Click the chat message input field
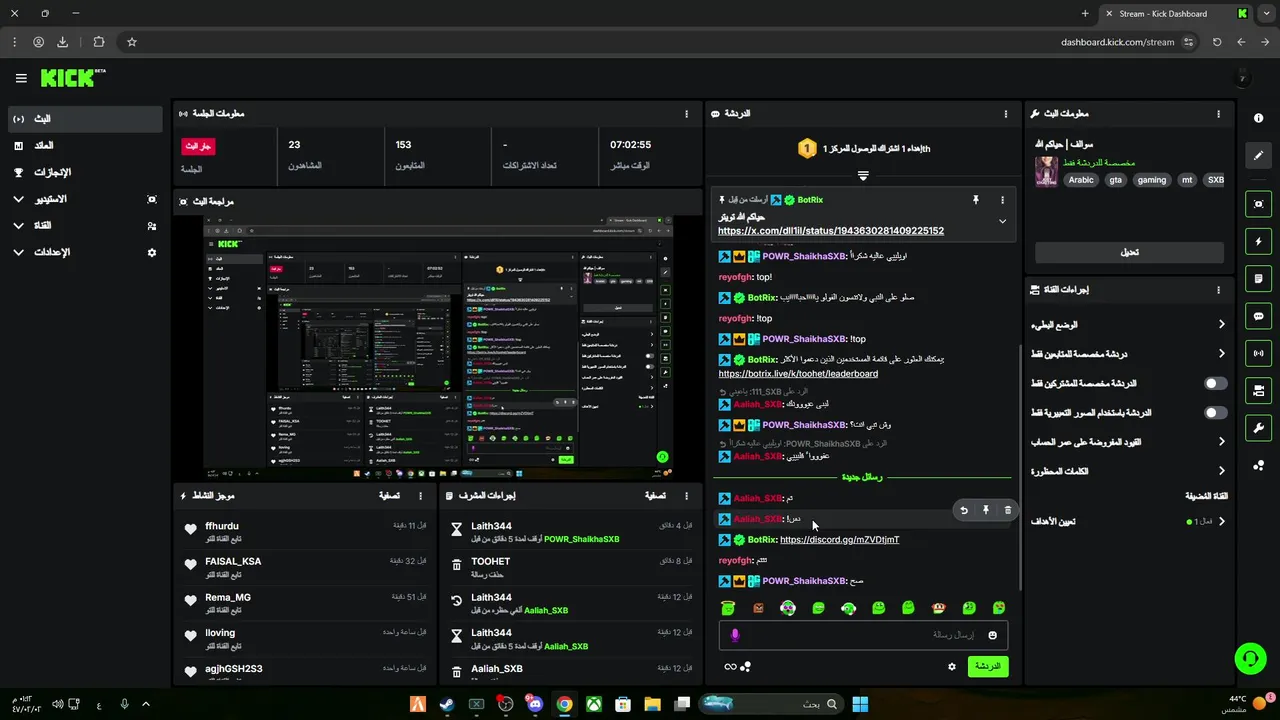 coord(863,635)
